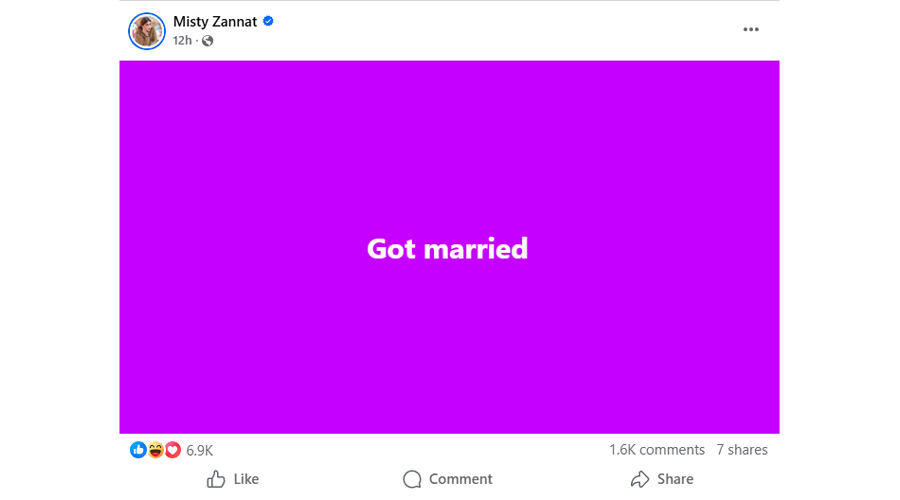Click the Share arrow icon

tap(640, 480)
